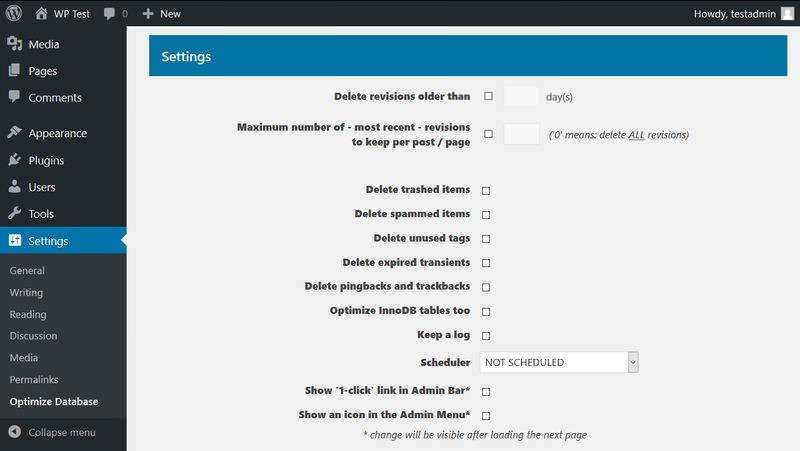Click the Collapse menu arrow icon
800x451 pixels.
point(15,432)
